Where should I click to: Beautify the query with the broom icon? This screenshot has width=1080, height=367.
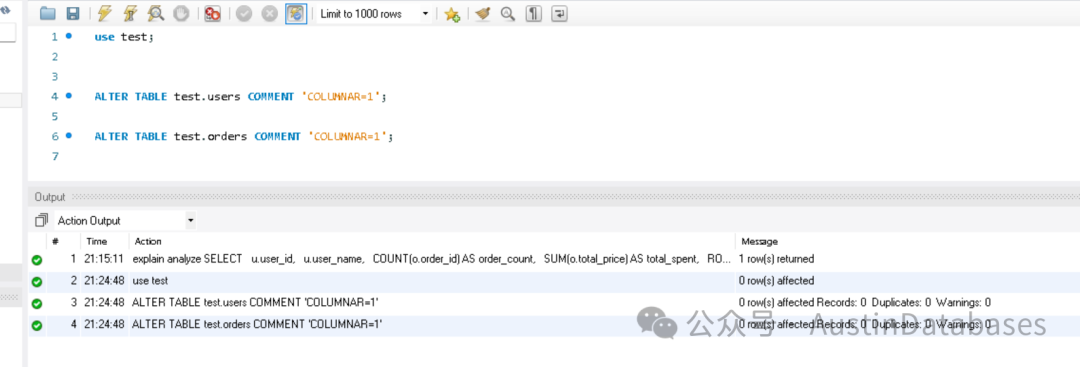(483, 14)
